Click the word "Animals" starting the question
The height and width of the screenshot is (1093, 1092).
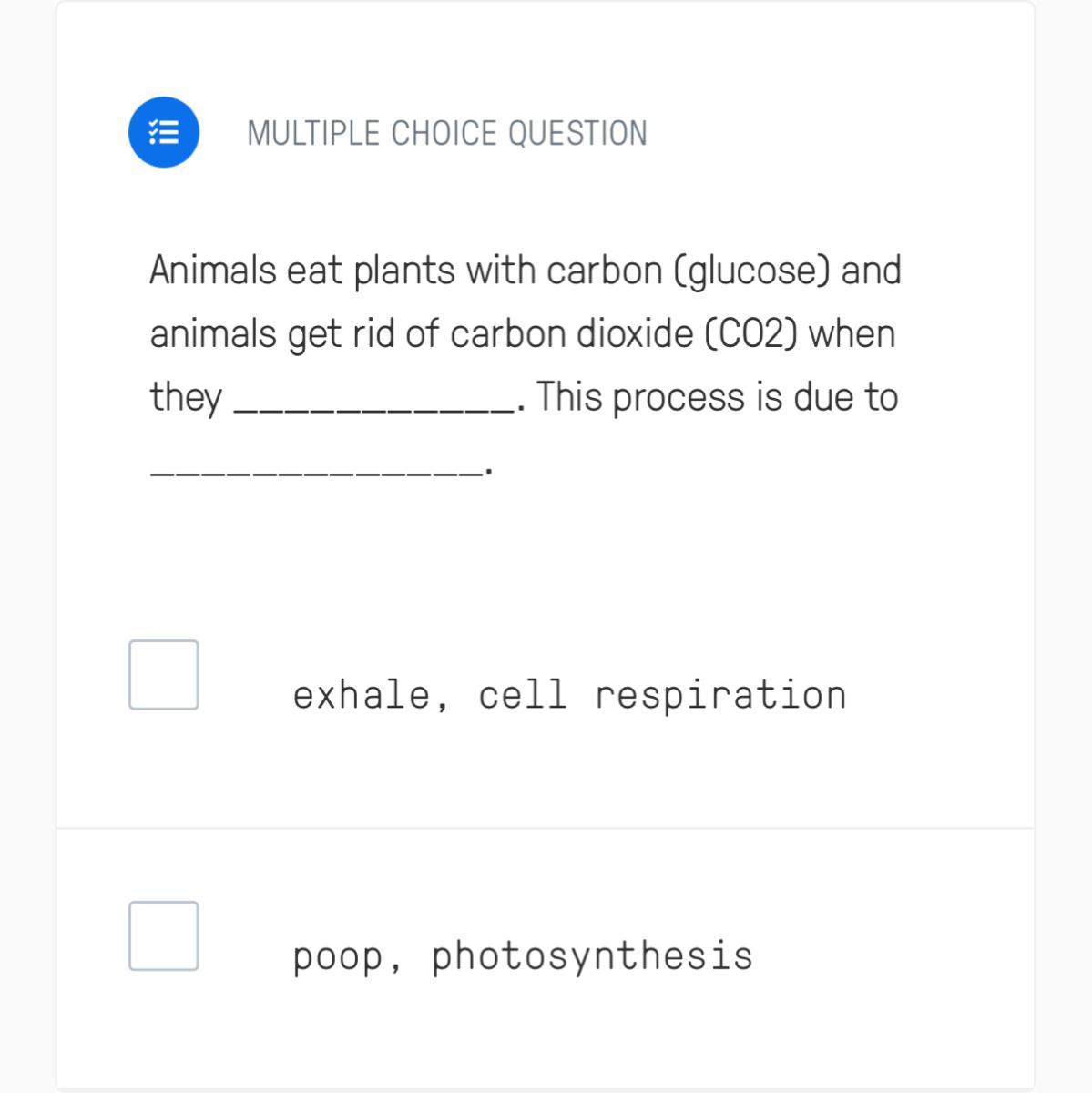(213, 271)
